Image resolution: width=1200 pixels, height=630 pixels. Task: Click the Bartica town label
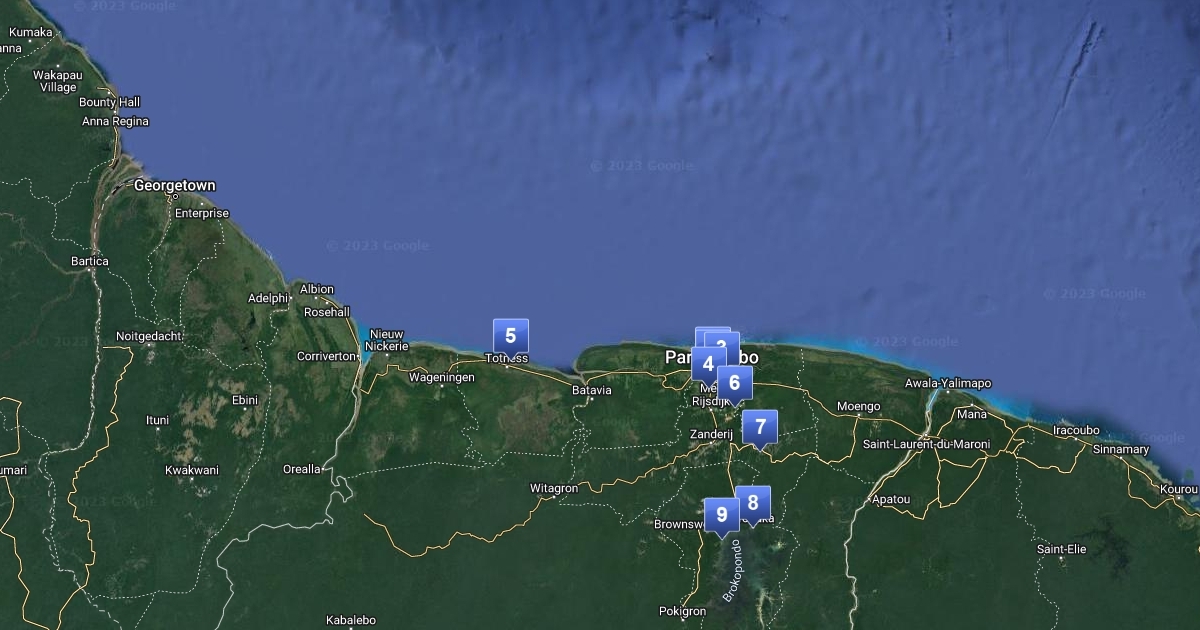(89, 262)
